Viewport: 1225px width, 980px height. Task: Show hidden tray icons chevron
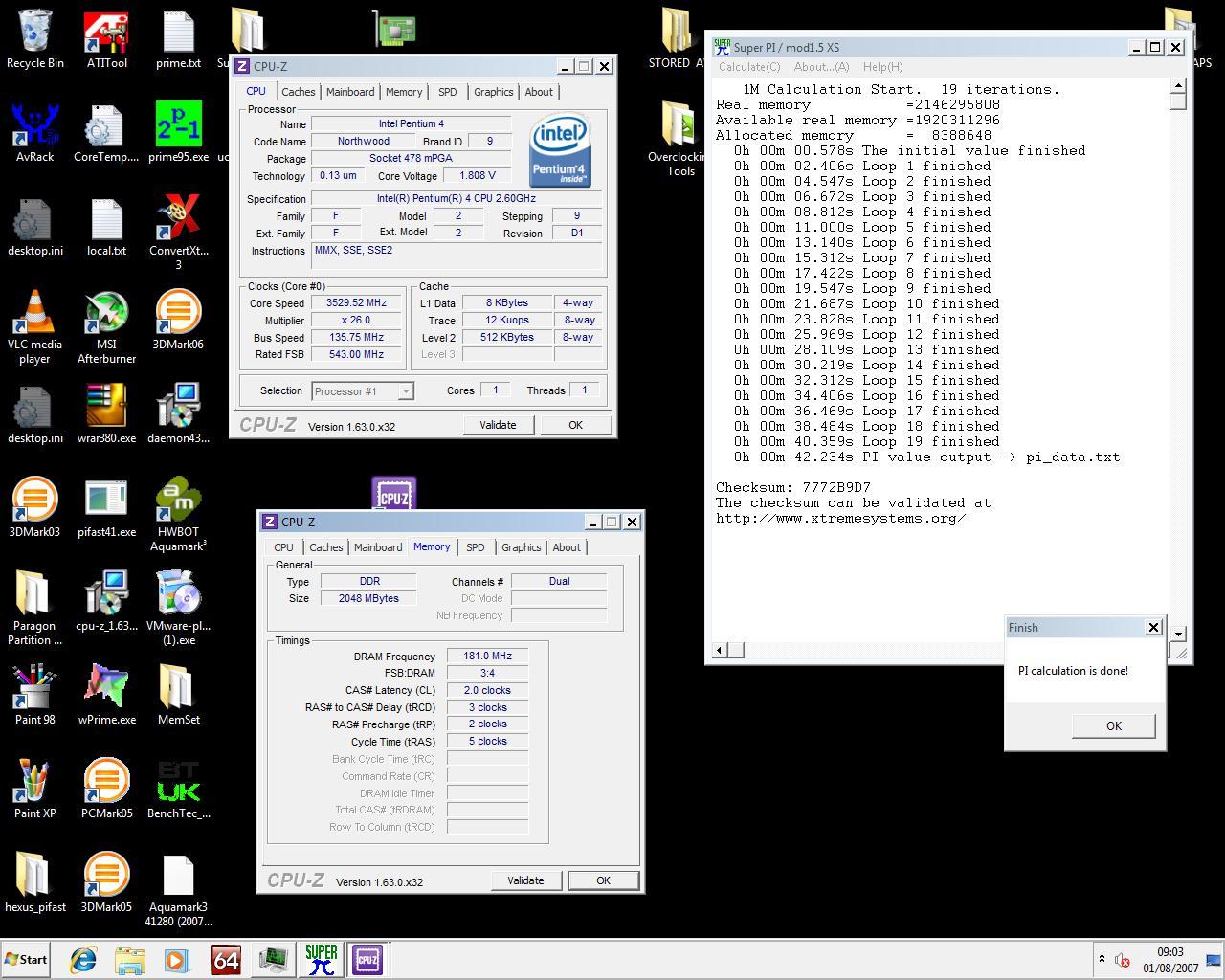(x=1102, y=959)
